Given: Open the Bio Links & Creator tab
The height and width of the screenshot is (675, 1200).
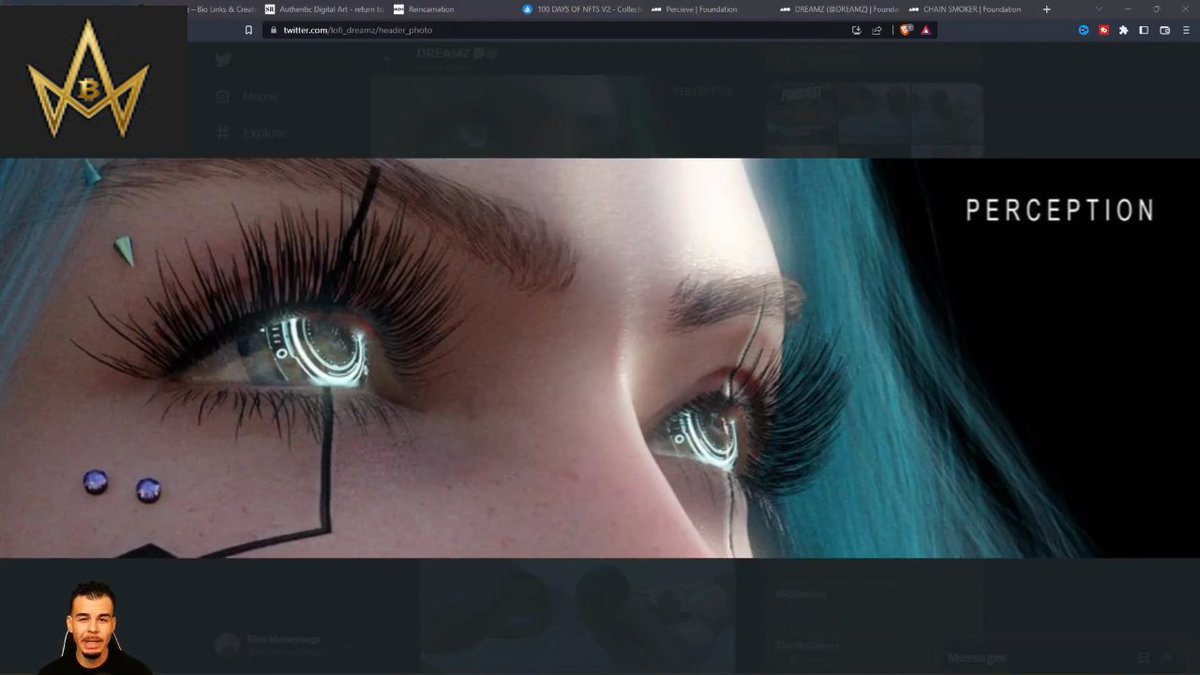Looking at the screenshot, I should click(222, 9).
